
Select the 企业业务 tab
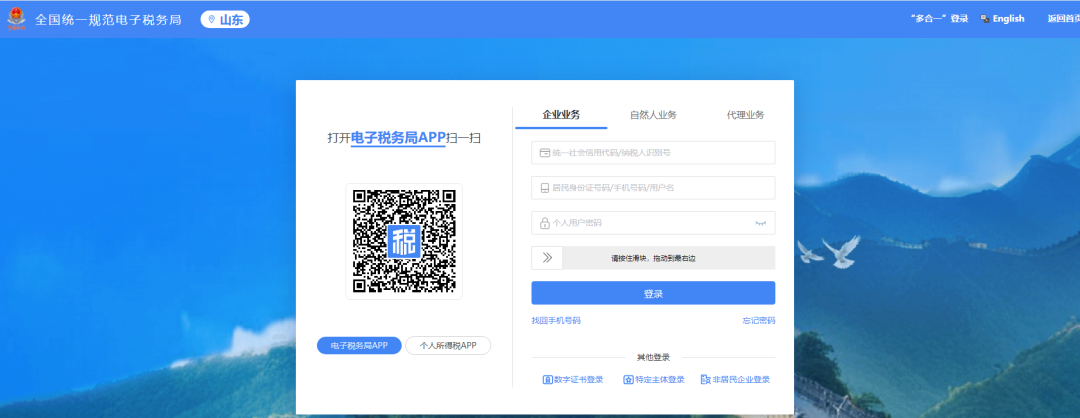click(561, 115)
